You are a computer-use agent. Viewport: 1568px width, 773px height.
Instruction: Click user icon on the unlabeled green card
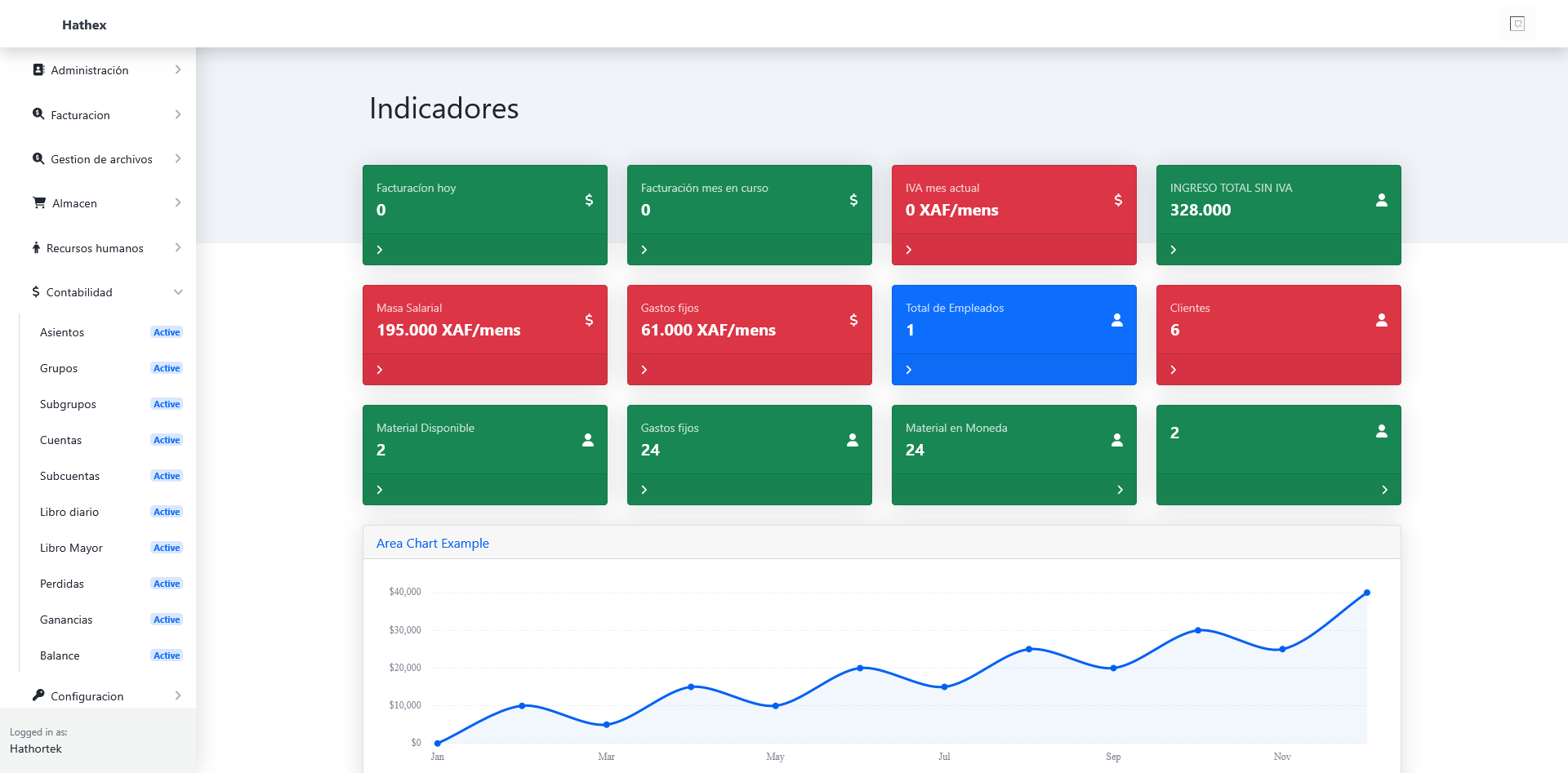(1382, 431)
